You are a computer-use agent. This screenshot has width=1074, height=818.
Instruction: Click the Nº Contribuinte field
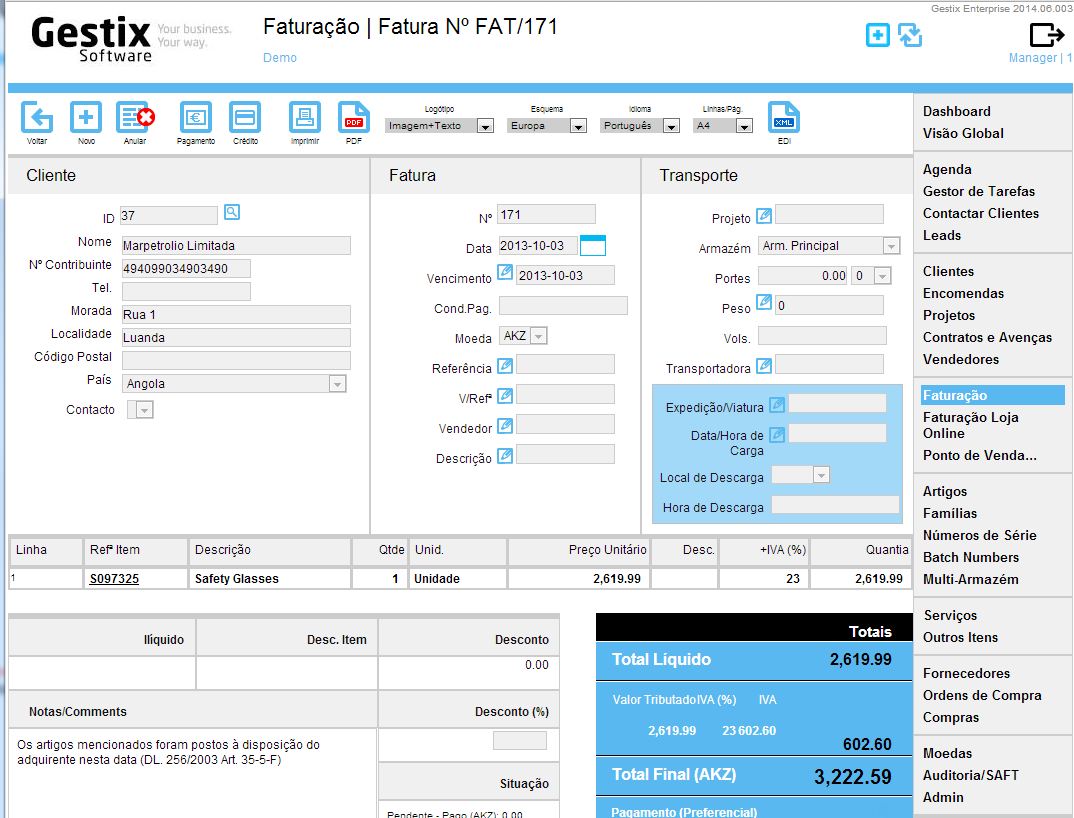186,269
